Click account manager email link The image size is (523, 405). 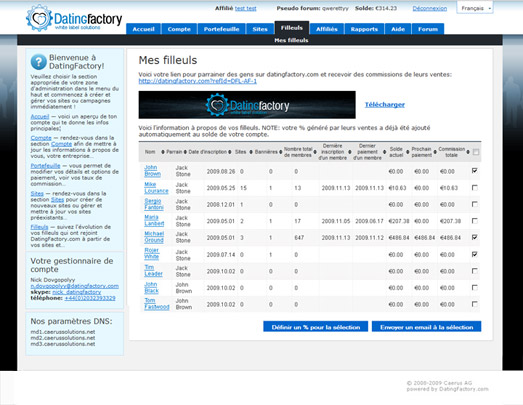75,286
